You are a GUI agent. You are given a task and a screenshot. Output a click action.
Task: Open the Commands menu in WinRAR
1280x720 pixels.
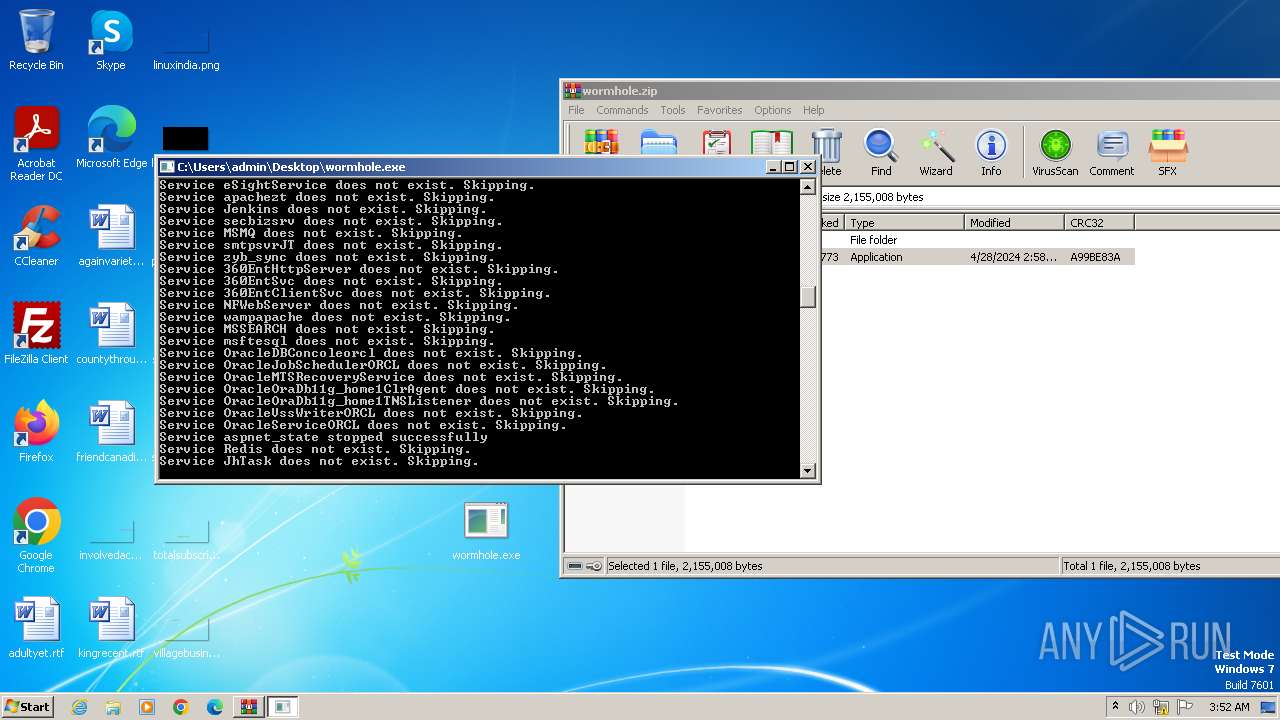pos(622,110)
